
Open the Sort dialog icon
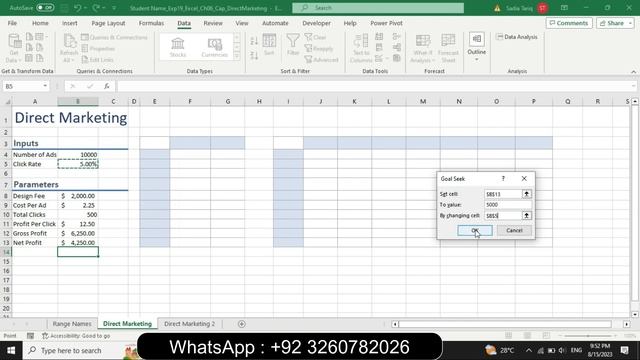[269, 45]
